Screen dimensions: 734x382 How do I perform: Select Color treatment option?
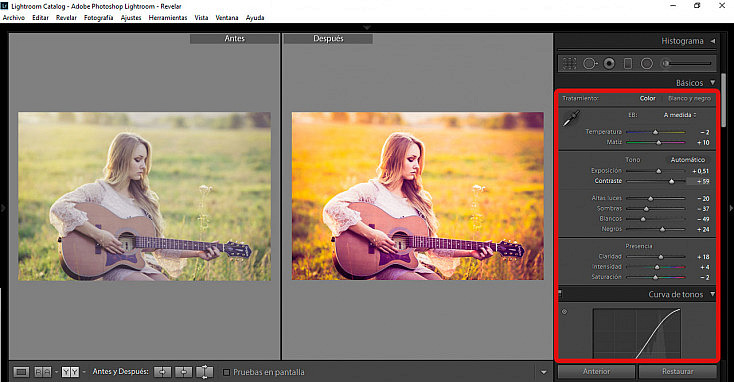tap(647, 98)
